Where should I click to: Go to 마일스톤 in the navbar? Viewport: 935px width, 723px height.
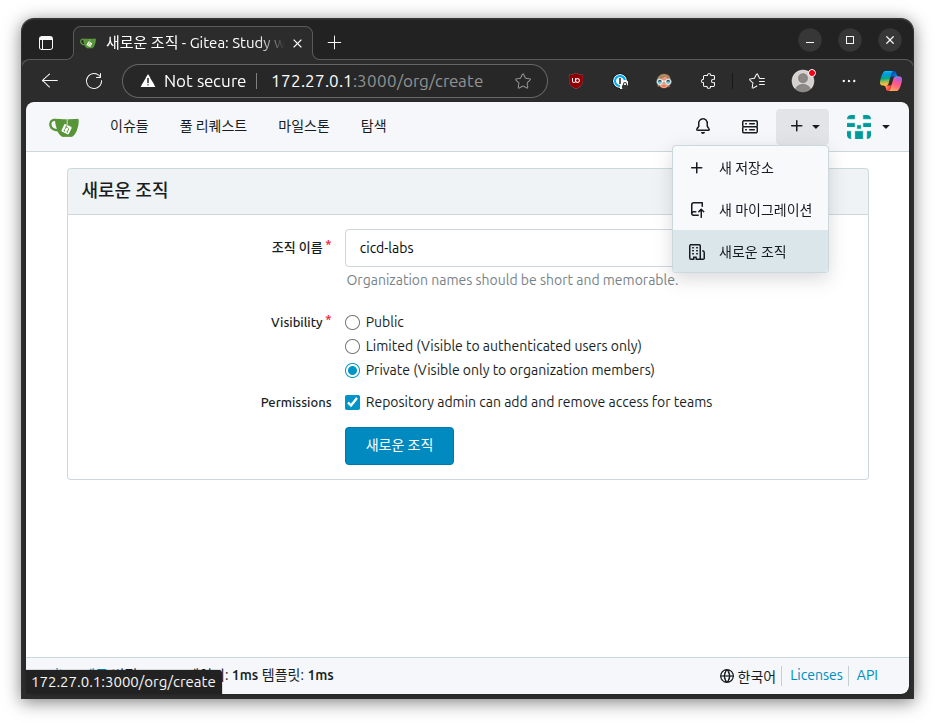pos(304,126)
